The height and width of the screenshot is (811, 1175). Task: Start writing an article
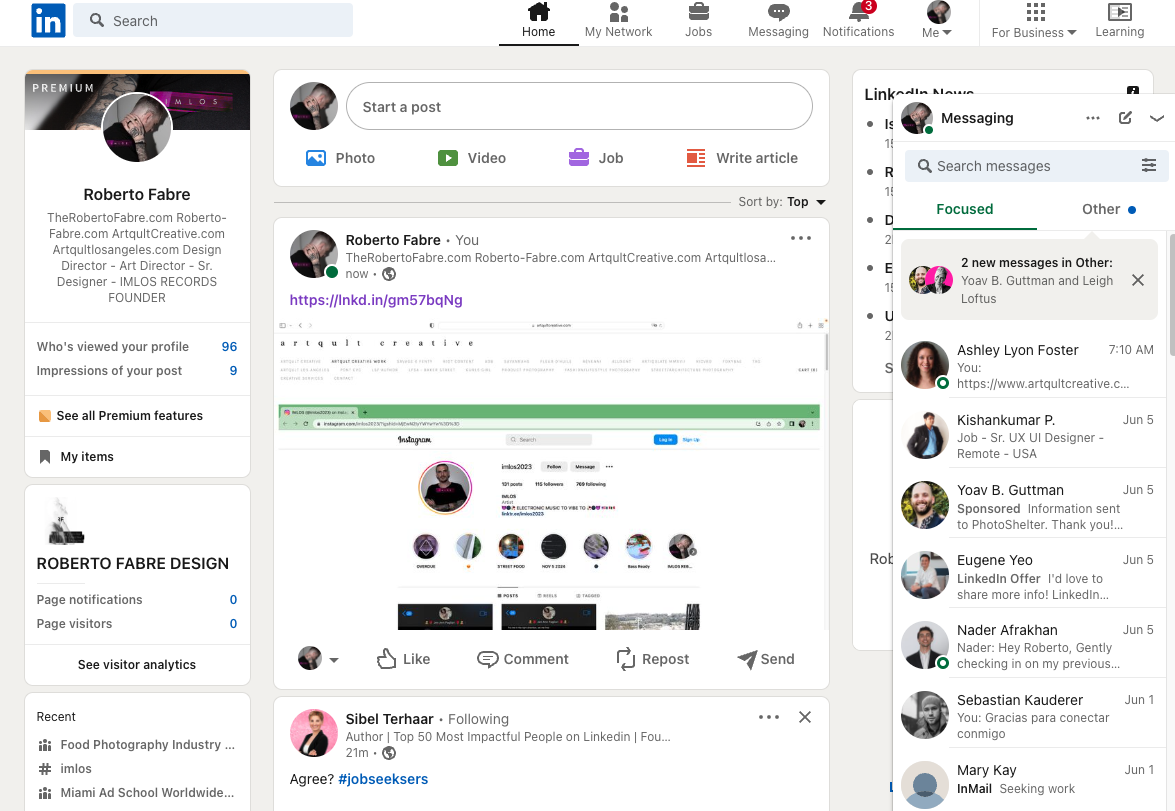(742, 158)
